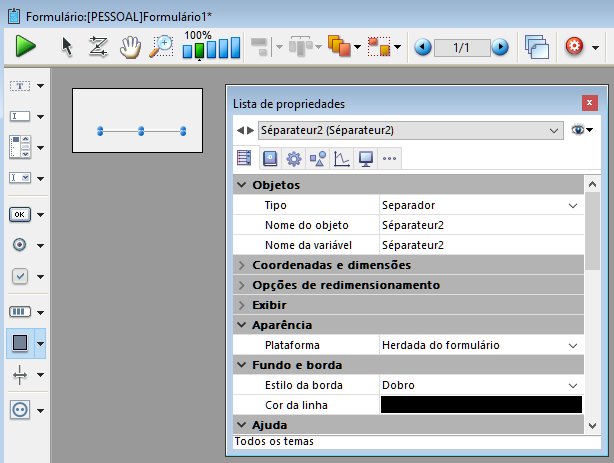Switch to the gear events tab
This screenshot has height=463, width=614.
point(293,158)
